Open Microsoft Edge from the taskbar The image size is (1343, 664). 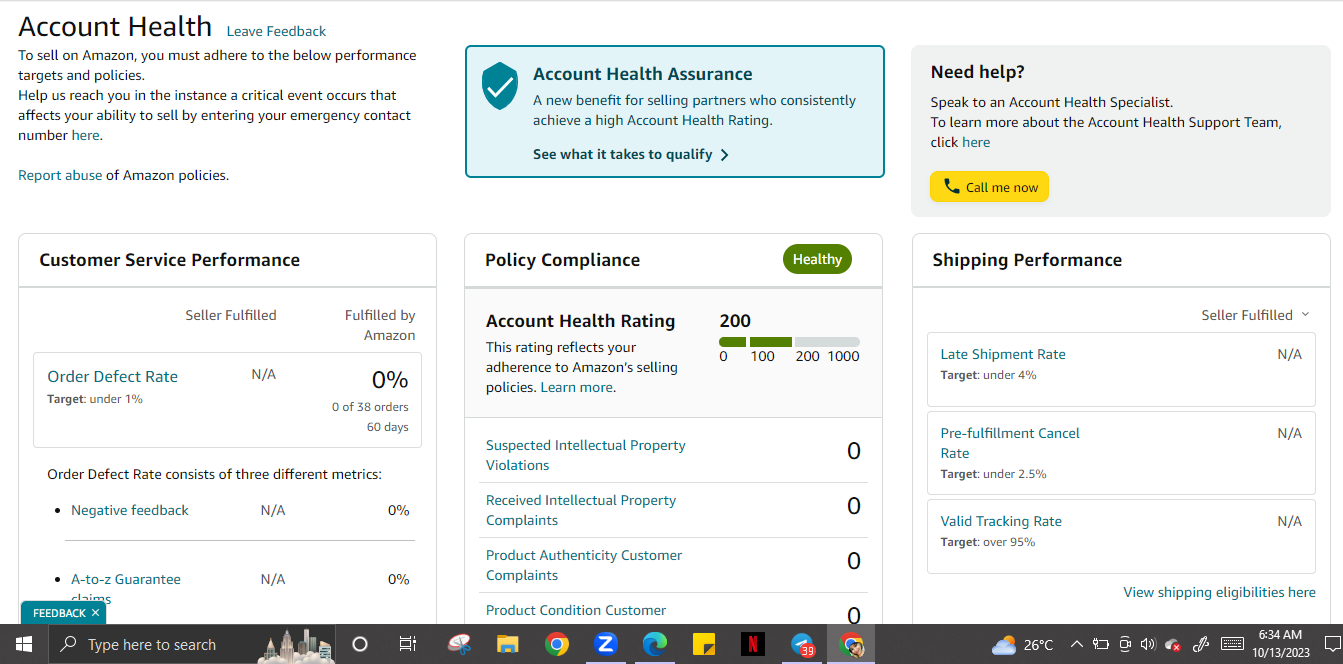point(654,644)
